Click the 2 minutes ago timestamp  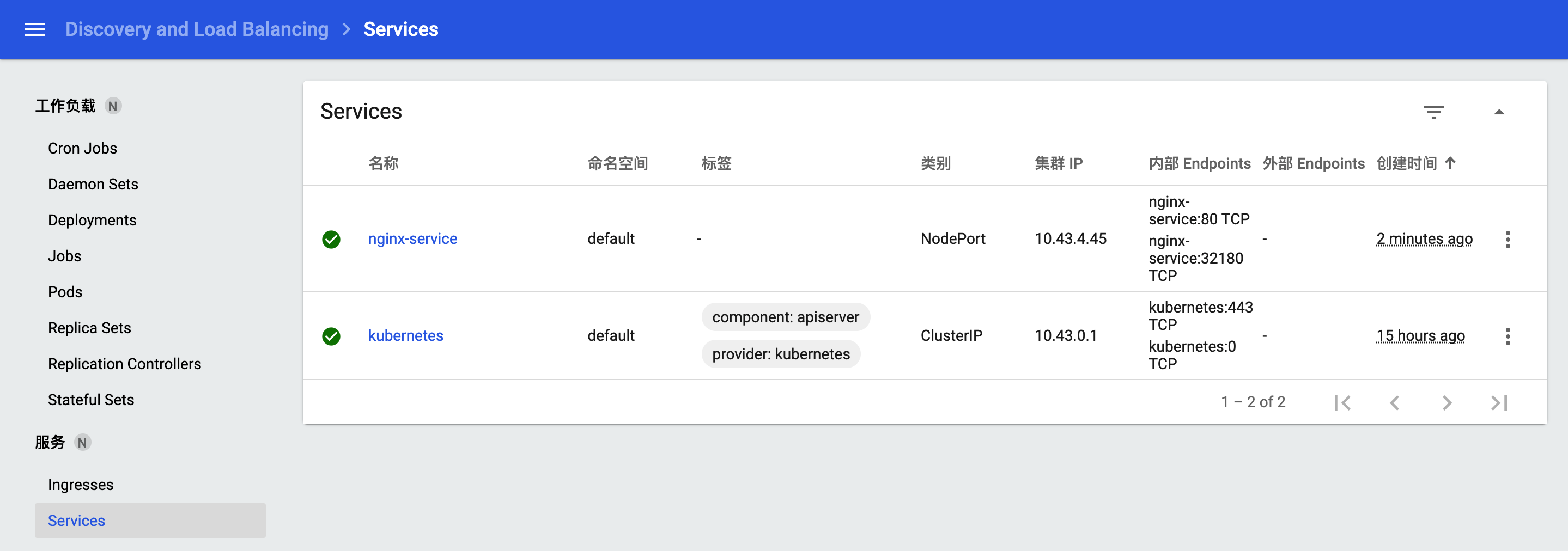click(x=1424, y=238)
